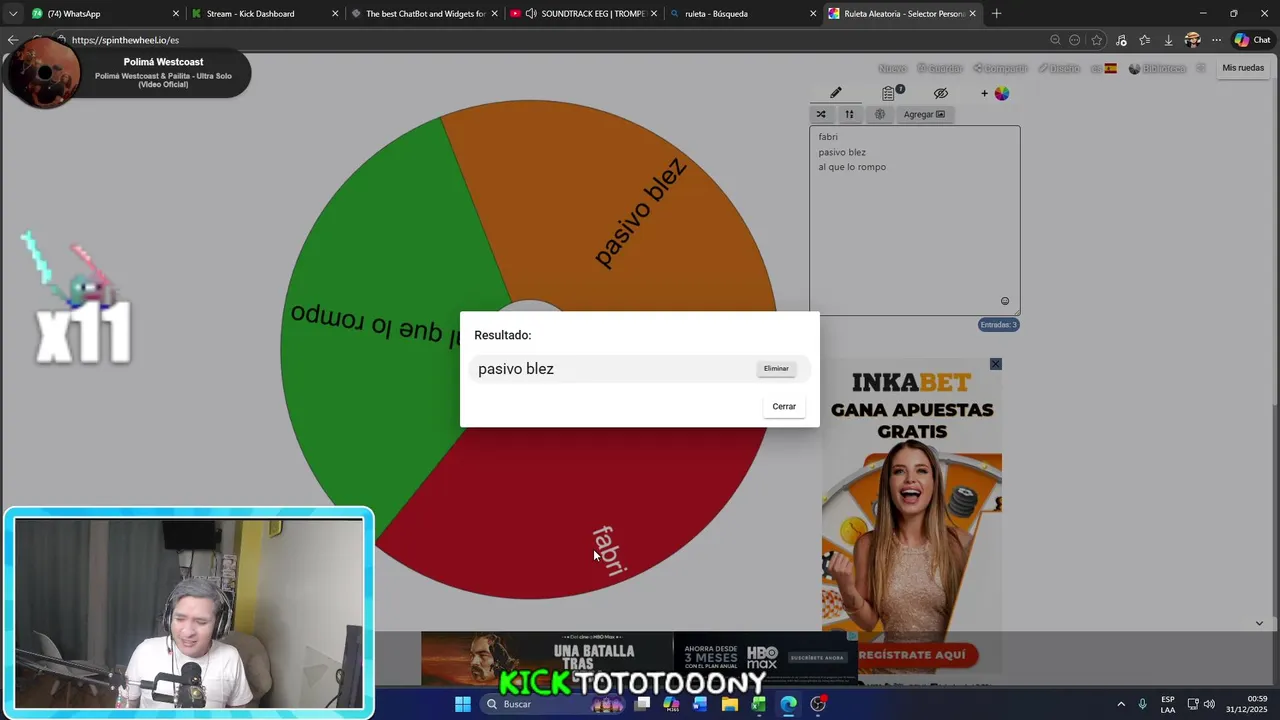Expand the system tray hidden icons
The image size is (1280, 720).
pyautogui.click(x=1121, y=704)
